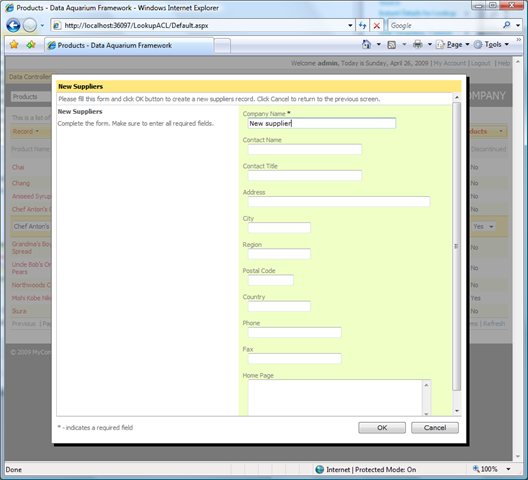The height and width of the screenshot is (480, 528).
Task: Click the form's vertical scrollbar thumb
Action: [456, 247]
